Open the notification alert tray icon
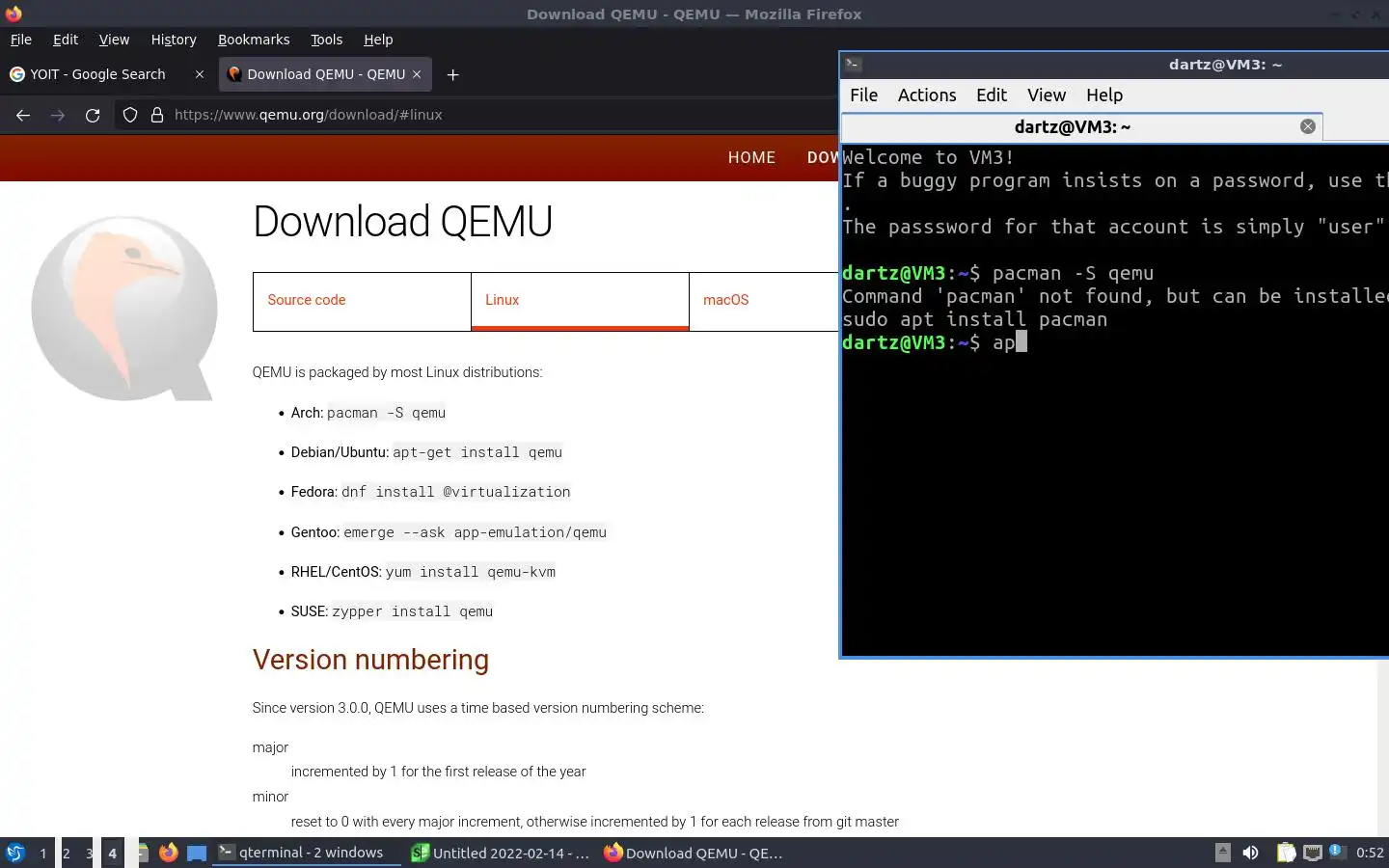The image size is (1389, 868). tap(1337, 851)
